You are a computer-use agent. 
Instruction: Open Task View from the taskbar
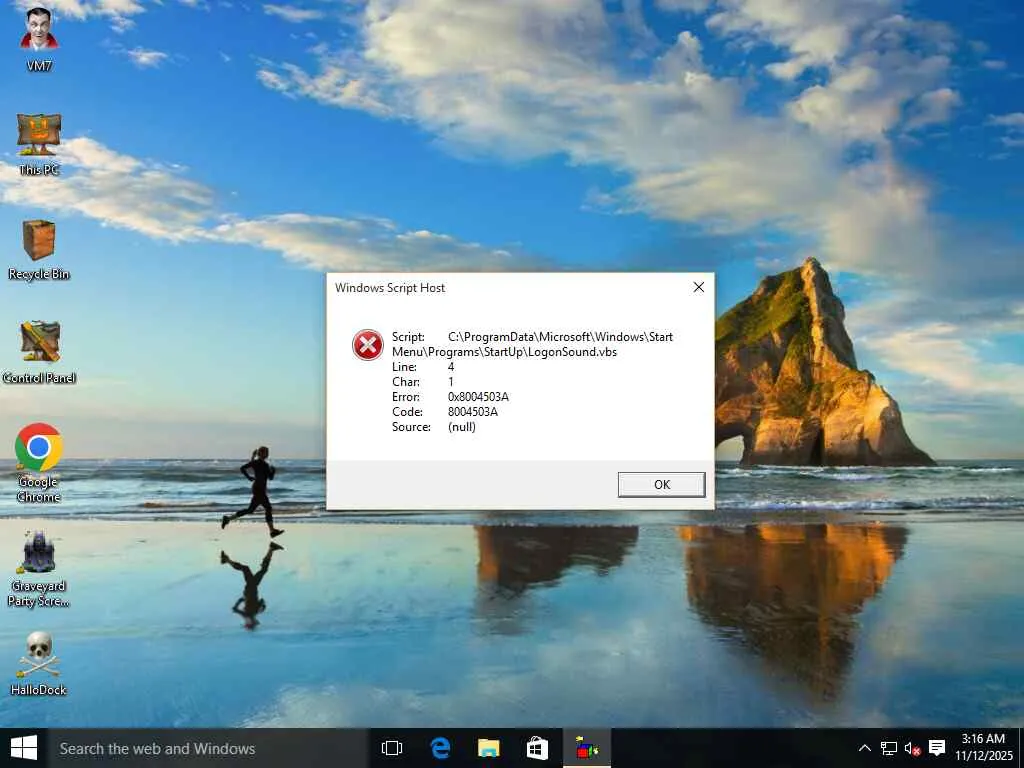coord(392,748)
